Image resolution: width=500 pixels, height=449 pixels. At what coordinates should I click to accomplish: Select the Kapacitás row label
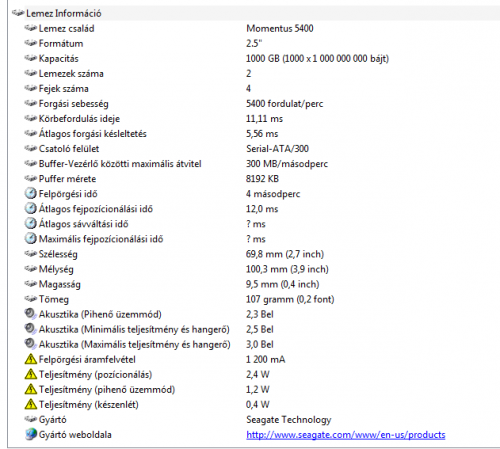click(59, 59)
